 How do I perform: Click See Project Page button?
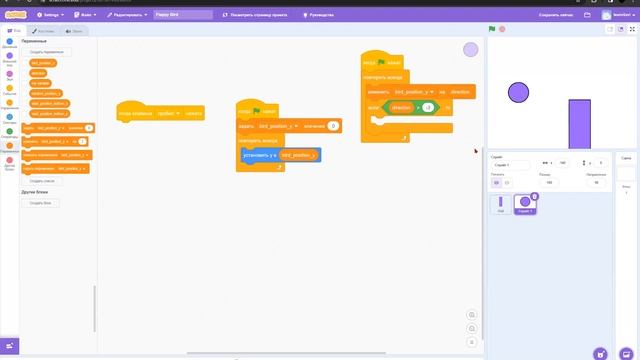(255, 15)
